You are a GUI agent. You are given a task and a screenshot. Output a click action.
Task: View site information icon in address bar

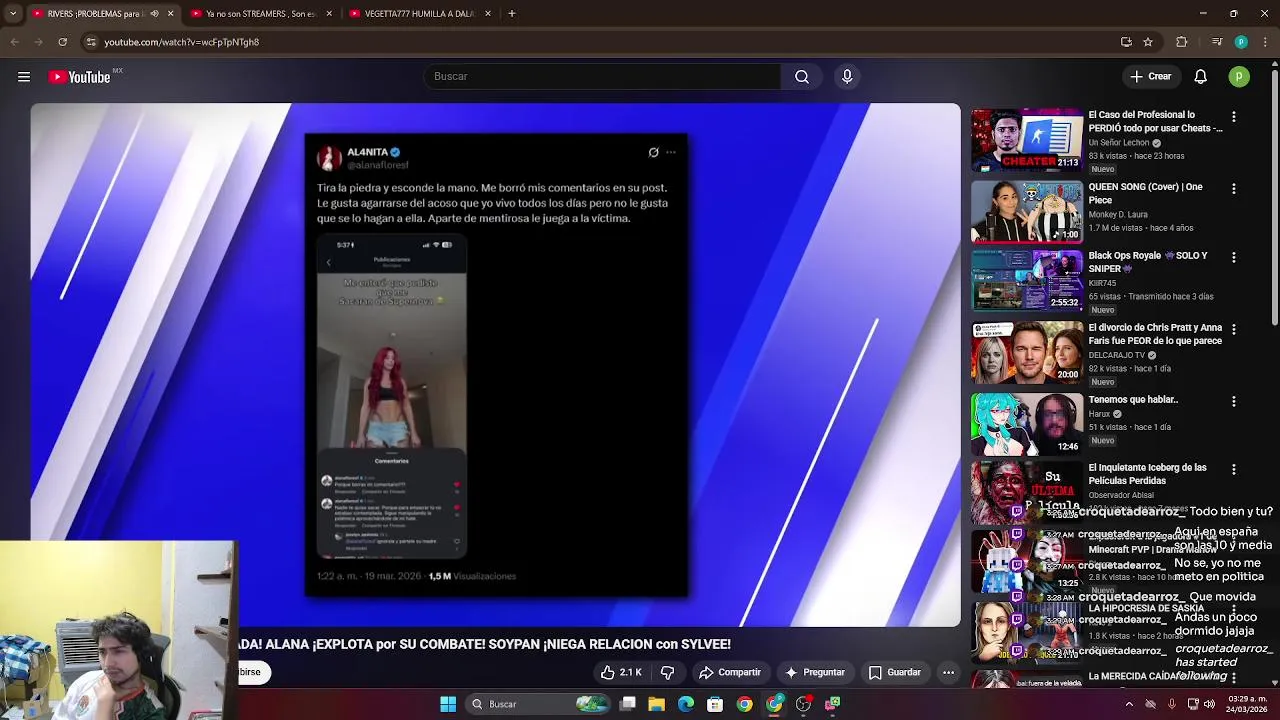point(91,42)
